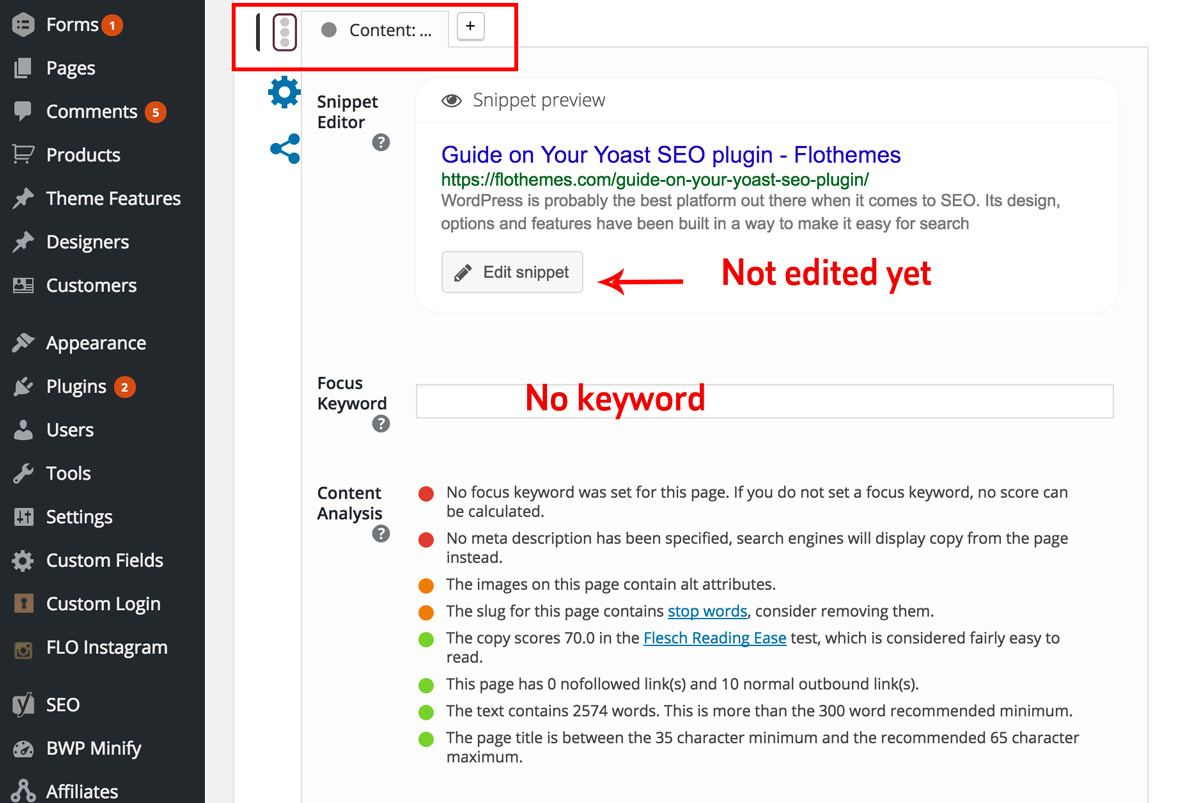
Task: Click the Focus Keyword help icon
Action: coord(381,424)
